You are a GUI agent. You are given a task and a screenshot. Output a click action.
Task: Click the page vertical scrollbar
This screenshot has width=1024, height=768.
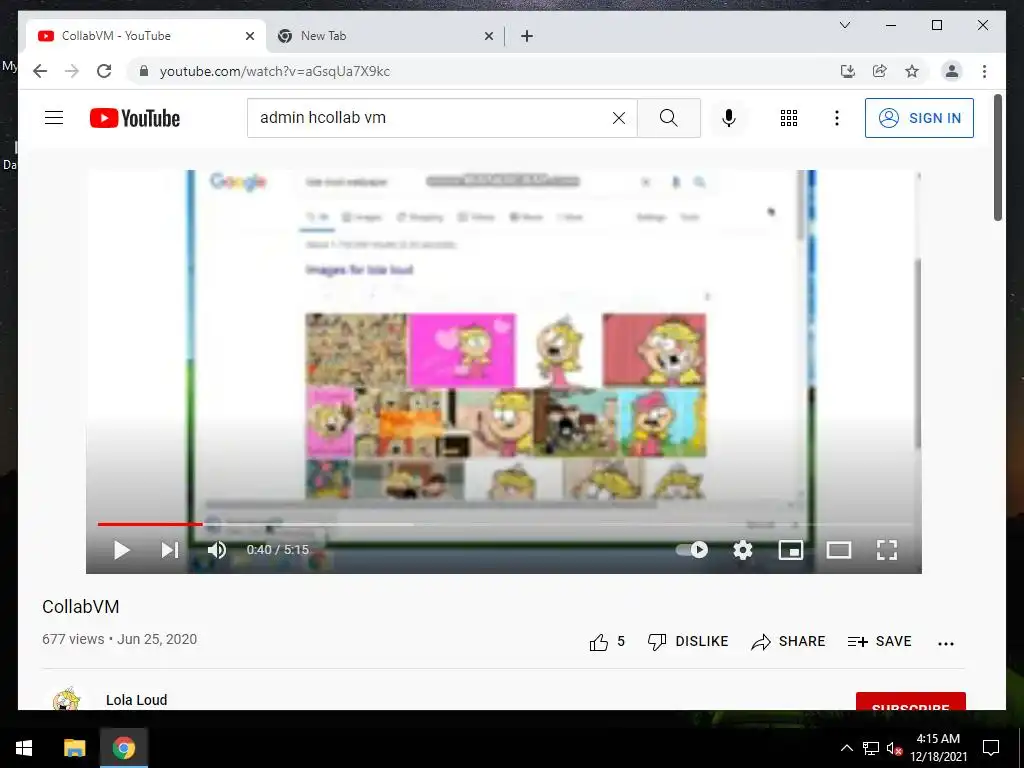[x=998, y=158]
